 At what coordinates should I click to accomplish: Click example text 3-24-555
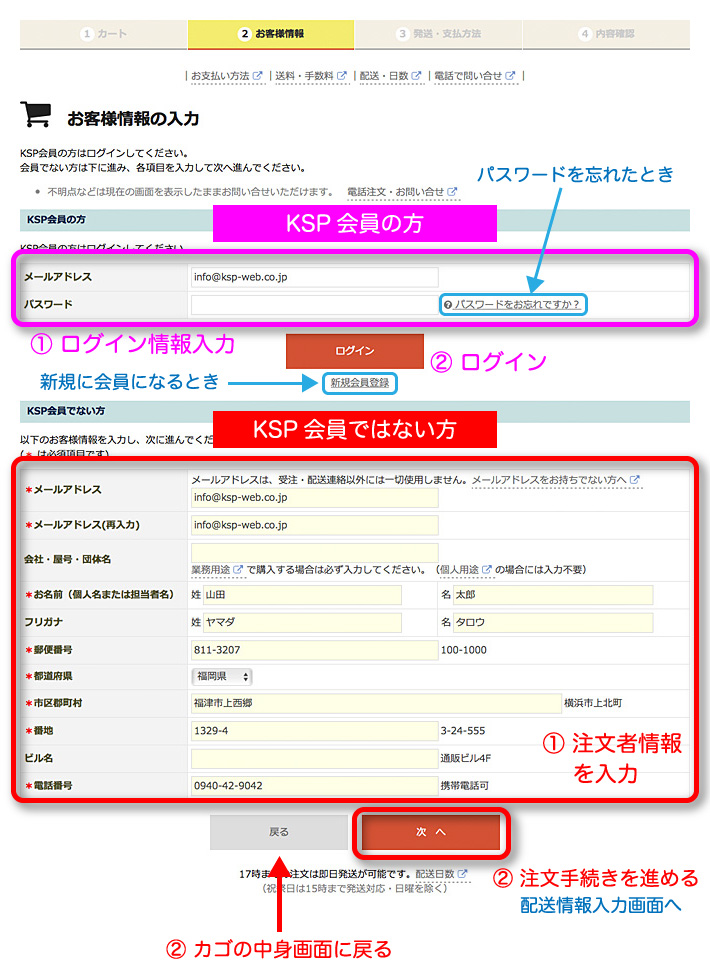463,730
